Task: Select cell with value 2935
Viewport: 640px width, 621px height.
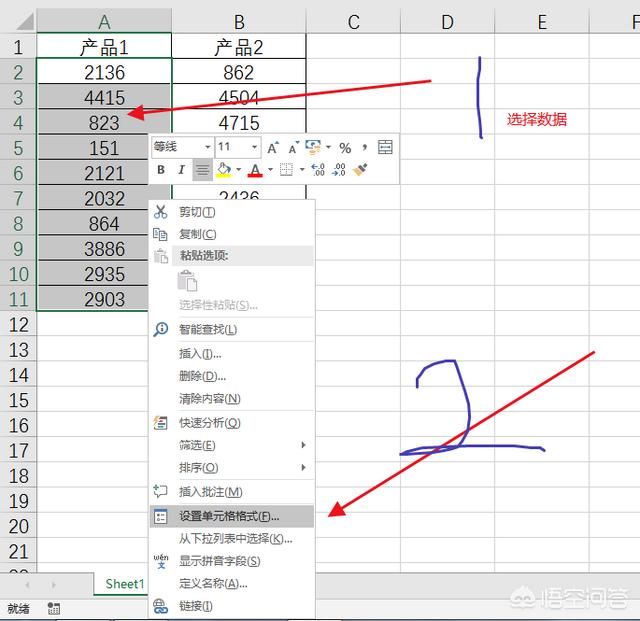Action: click(93, 274)
